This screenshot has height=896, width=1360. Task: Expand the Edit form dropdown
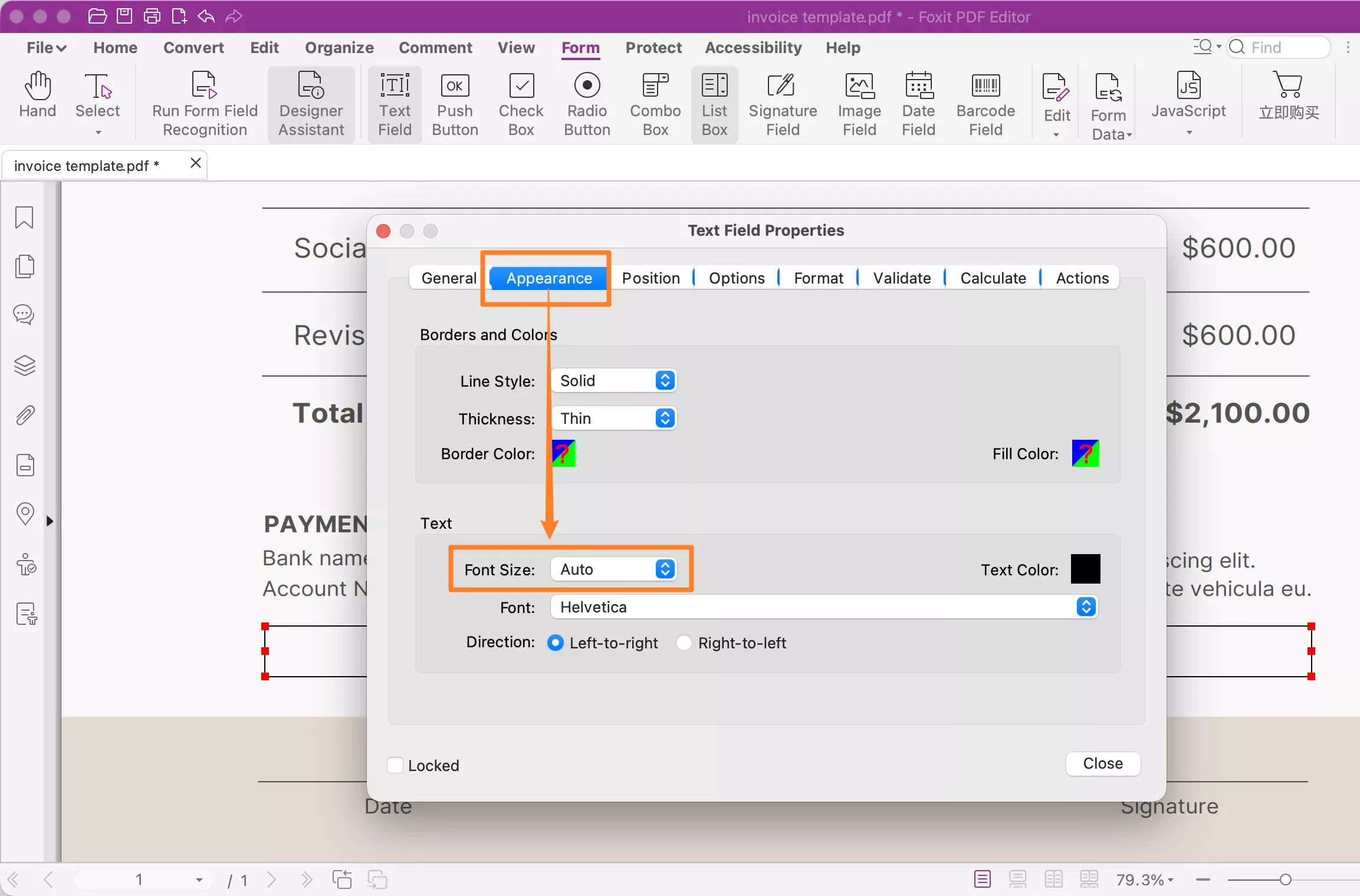1056,106
